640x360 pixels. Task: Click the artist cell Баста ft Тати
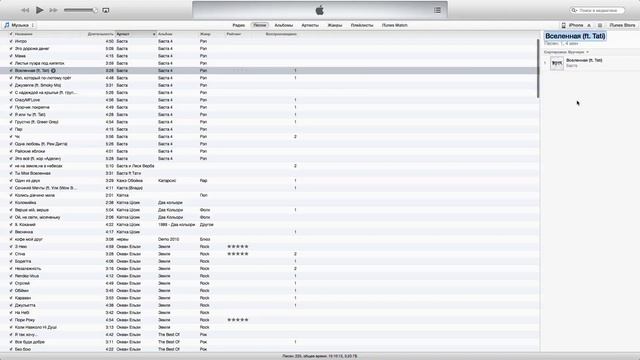(x=129, y=173)
